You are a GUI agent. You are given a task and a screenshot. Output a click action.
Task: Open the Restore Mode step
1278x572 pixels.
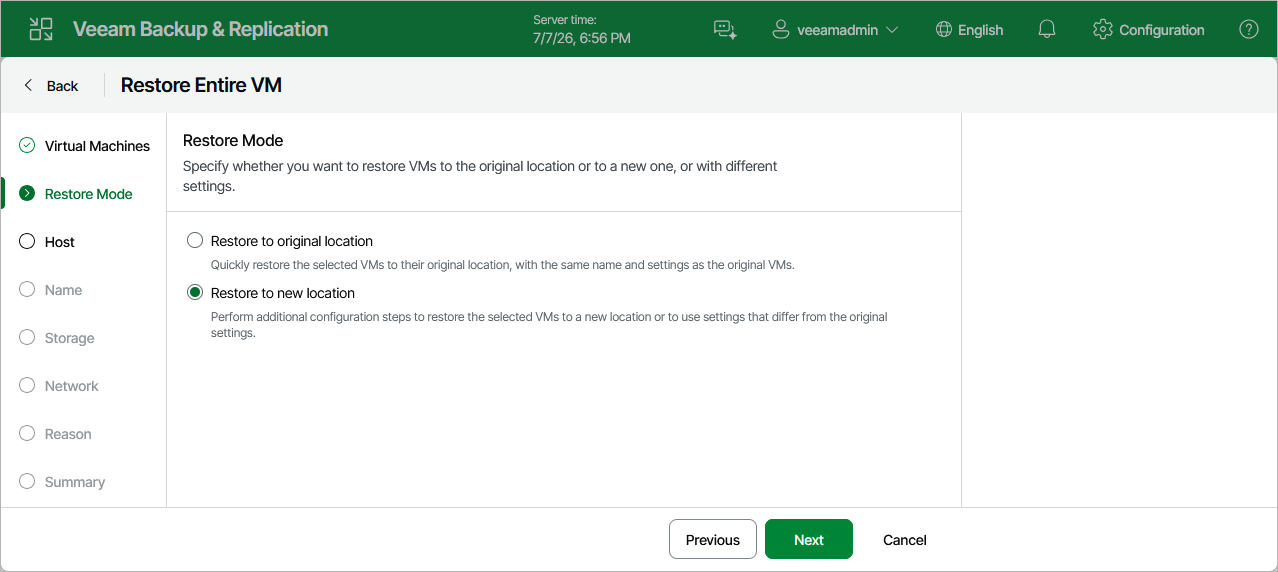pos(89,194)
